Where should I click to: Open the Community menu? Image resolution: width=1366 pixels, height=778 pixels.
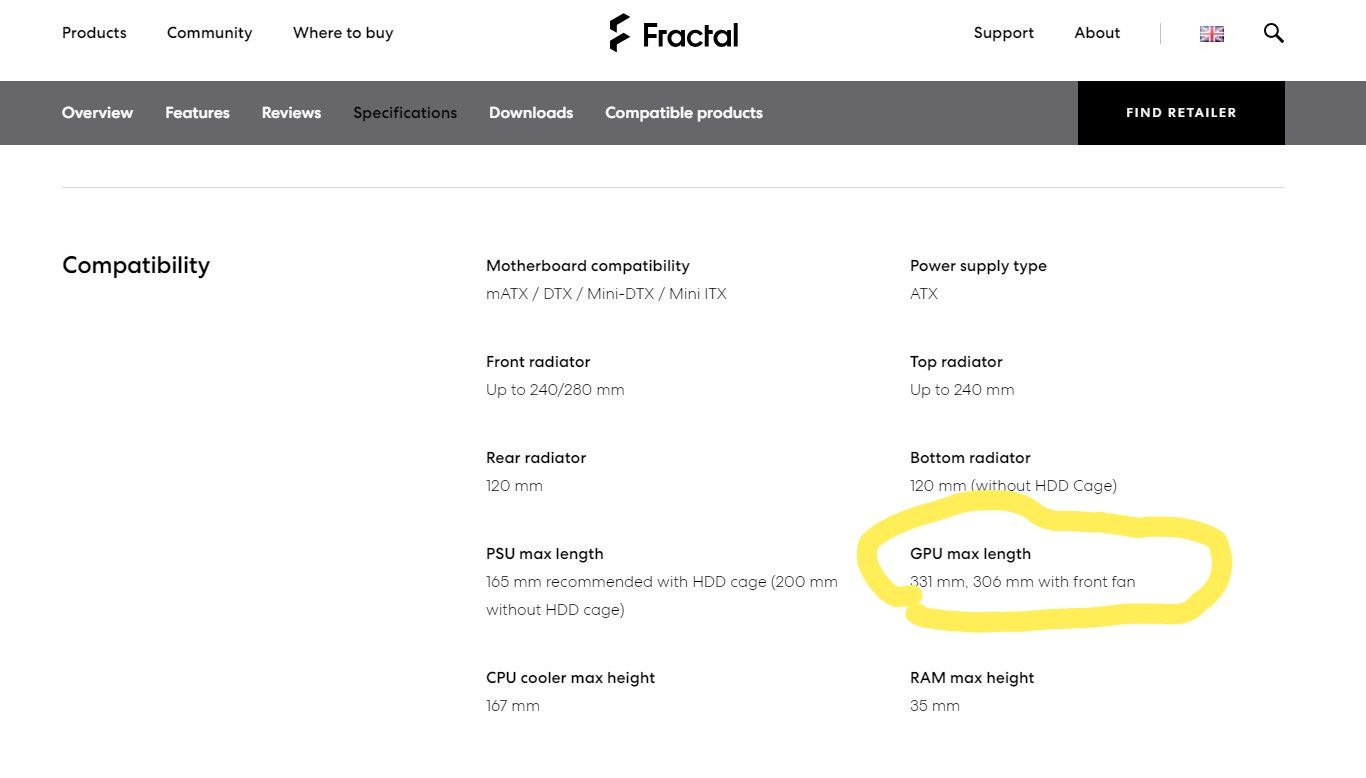coord(210,33)
